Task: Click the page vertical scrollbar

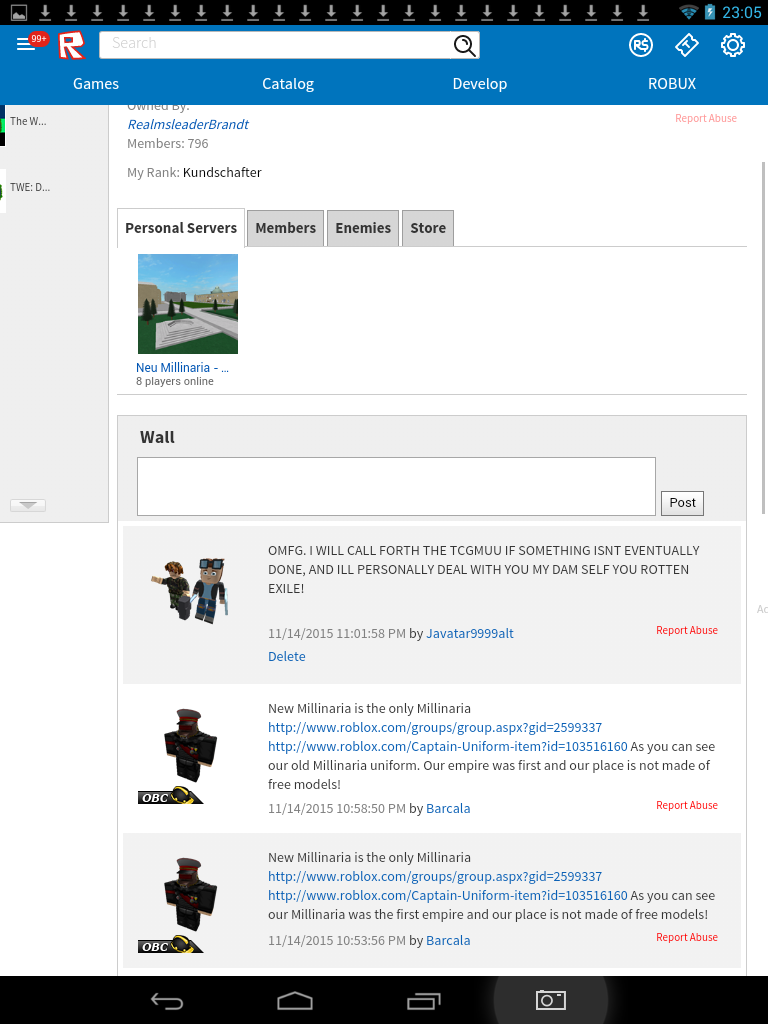Action: 764,338
